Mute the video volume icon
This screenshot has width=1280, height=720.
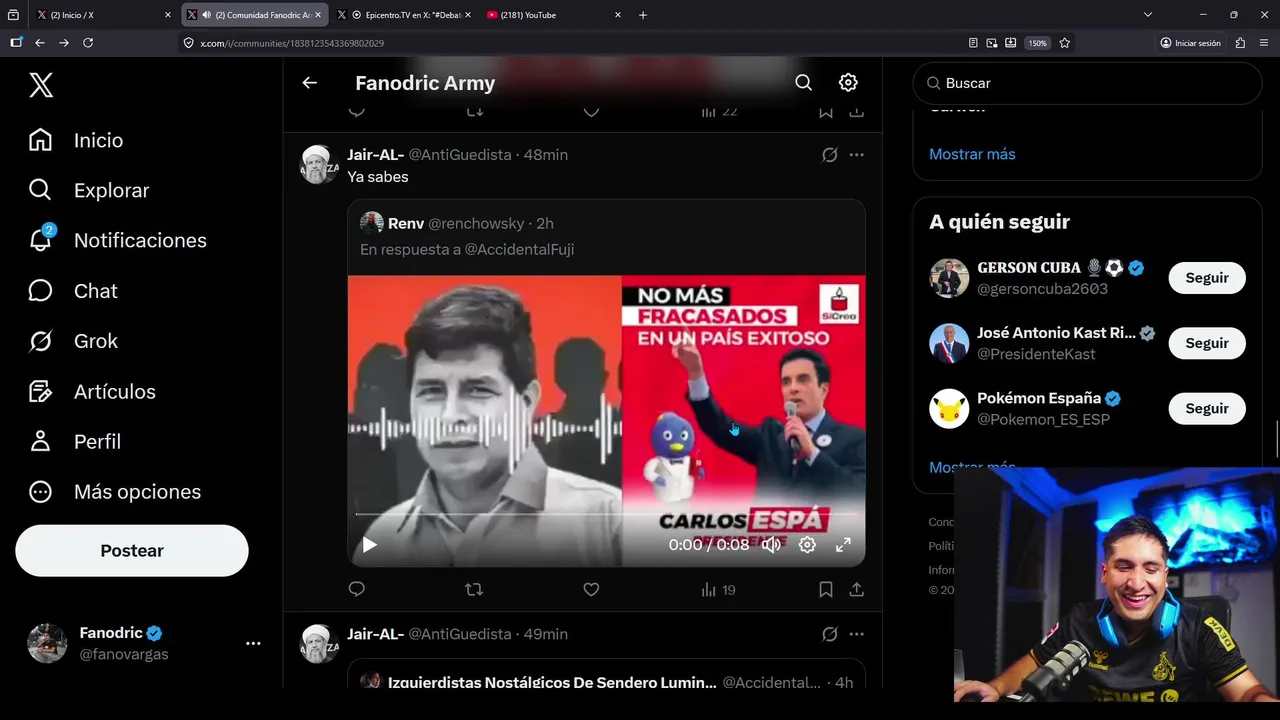pyautogui.click(x=771, y=545)
